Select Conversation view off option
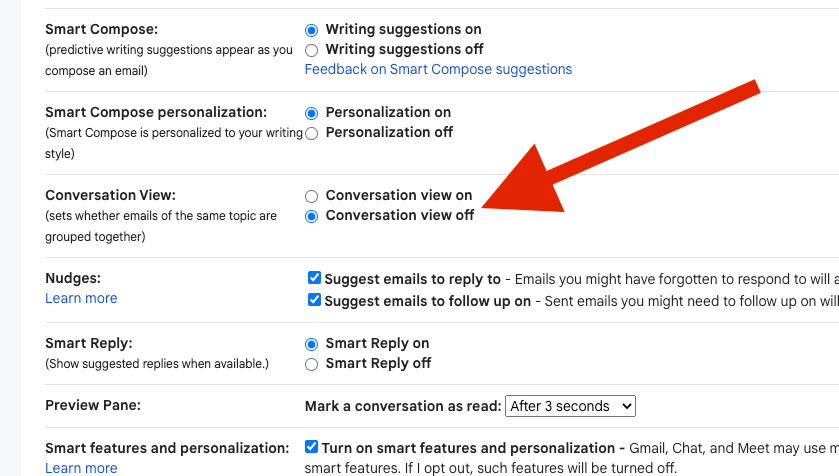This screenshot has width=839, height=476. pyautogui.click(x=312, y=215)
